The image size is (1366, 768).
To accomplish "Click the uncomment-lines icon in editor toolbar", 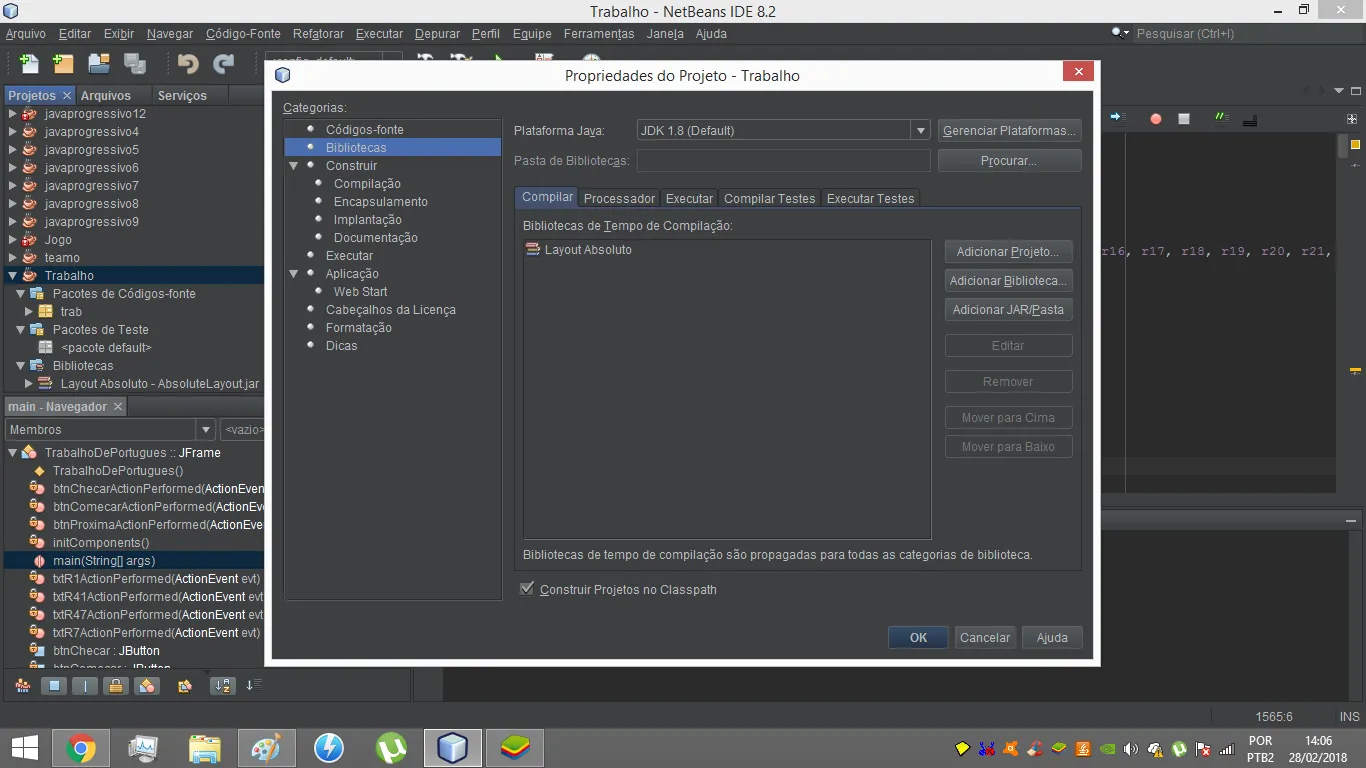I will [1249, 118].
